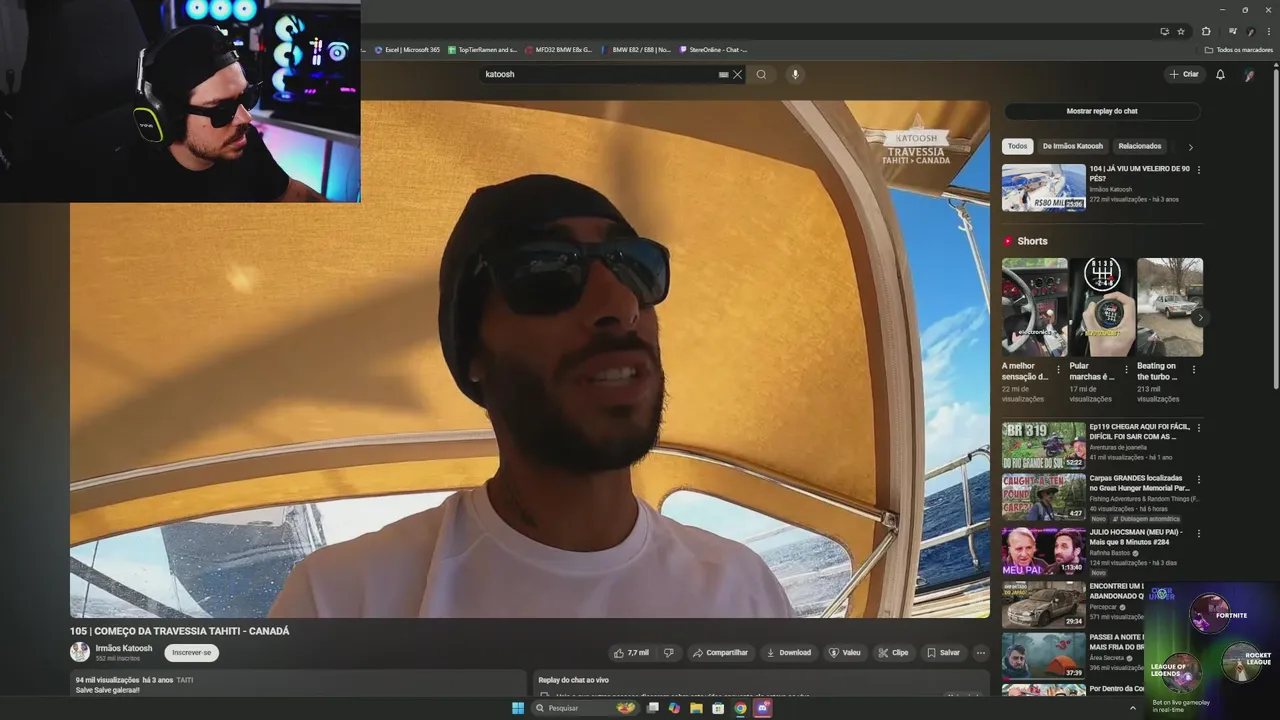Open 'Passei a noite' camping video thumbnail
The image size is (1280, 720).
(1044, 656)
